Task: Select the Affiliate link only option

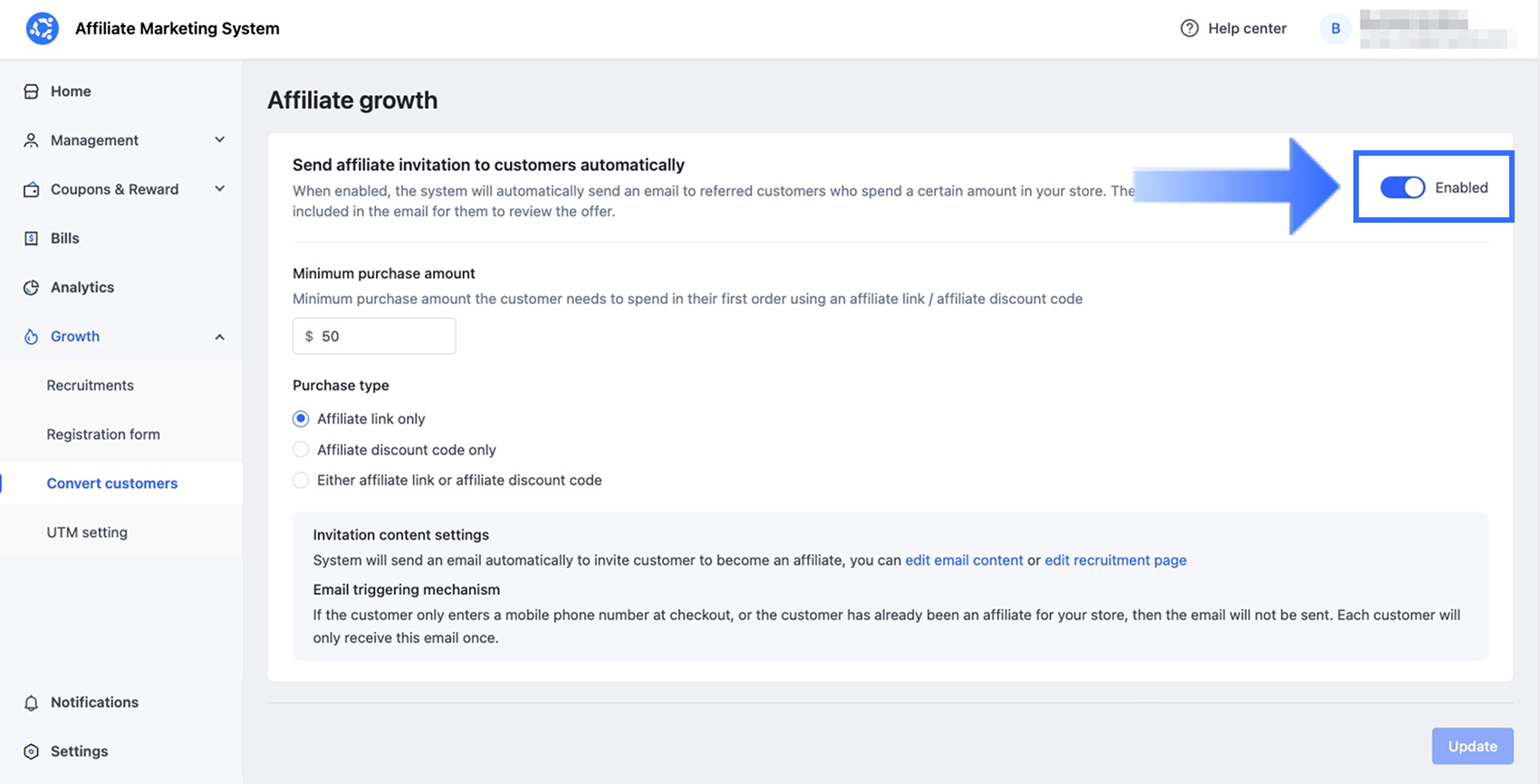Action: point(301,419)
